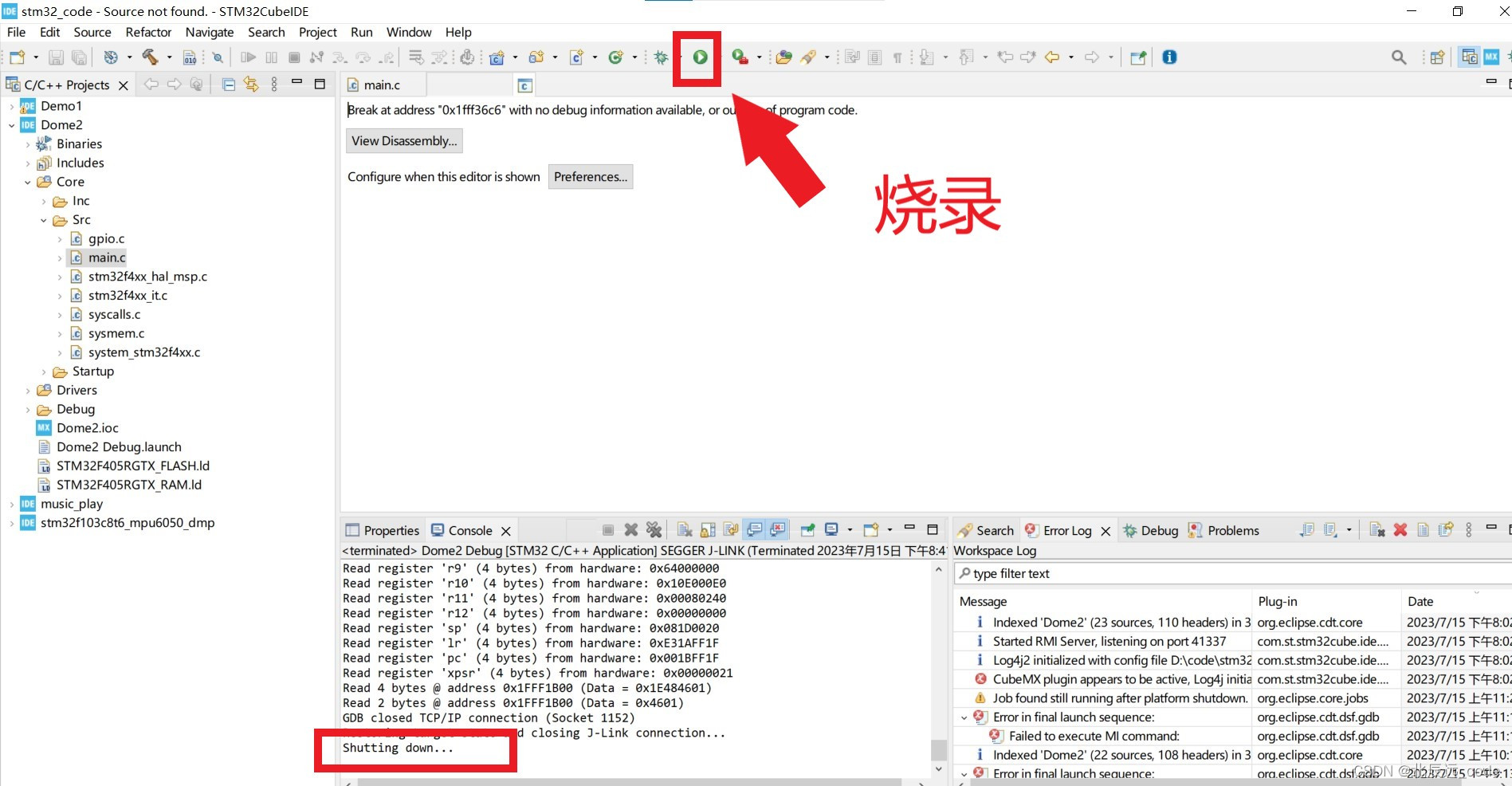
Task: Expand the music_play project
Action: (11, 505)
